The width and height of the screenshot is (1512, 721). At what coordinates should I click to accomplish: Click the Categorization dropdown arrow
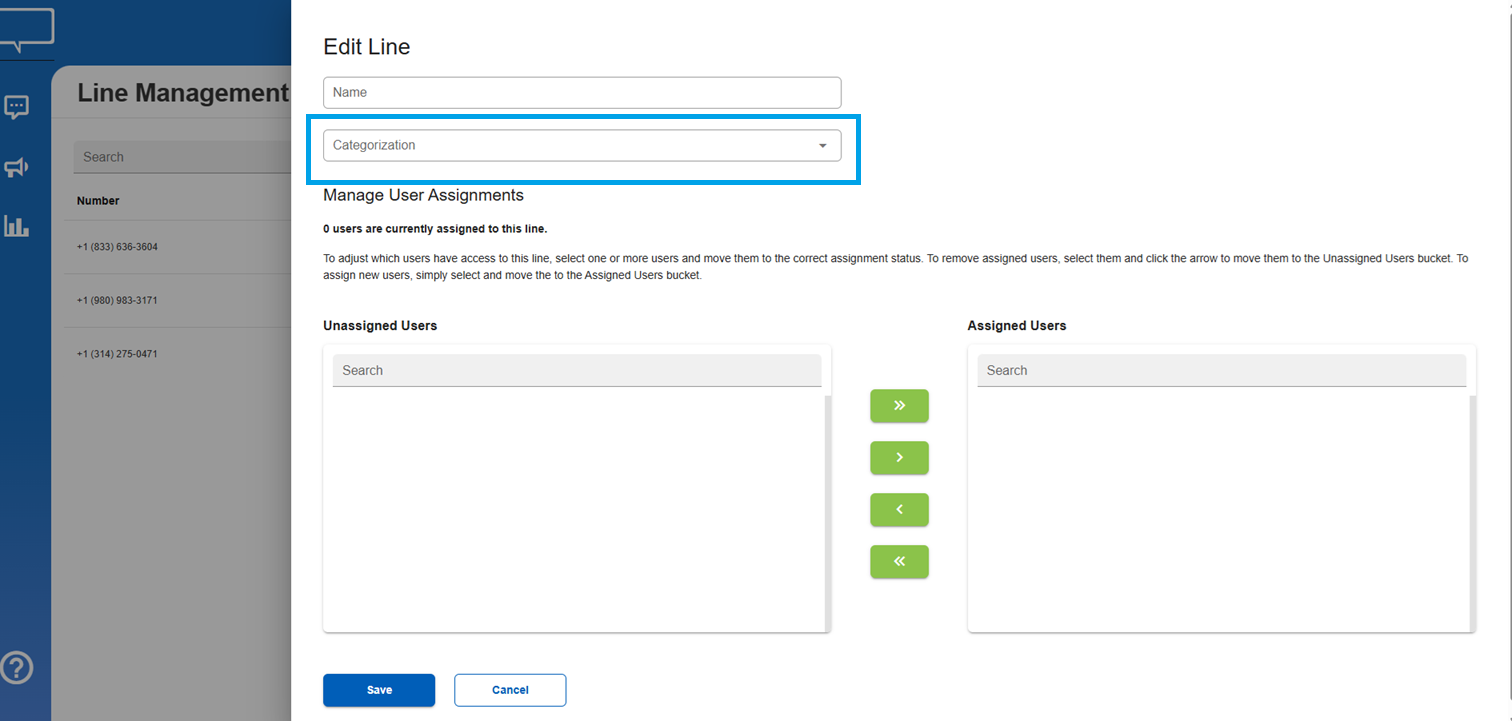click(x=822, y=146)
